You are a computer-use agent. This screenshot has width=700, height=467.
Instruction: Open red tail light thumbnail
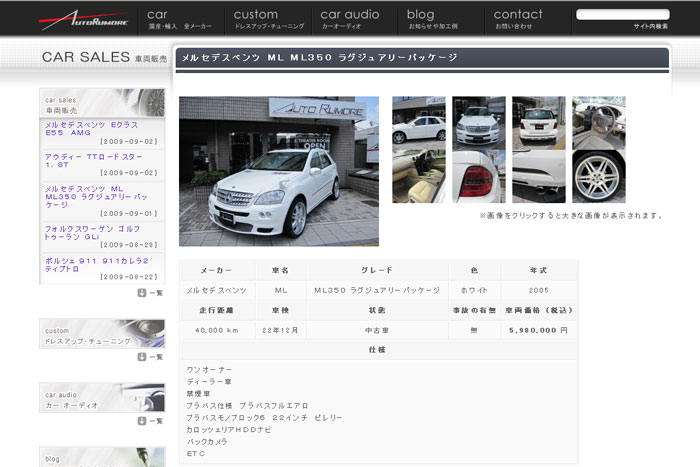[479, 176]
